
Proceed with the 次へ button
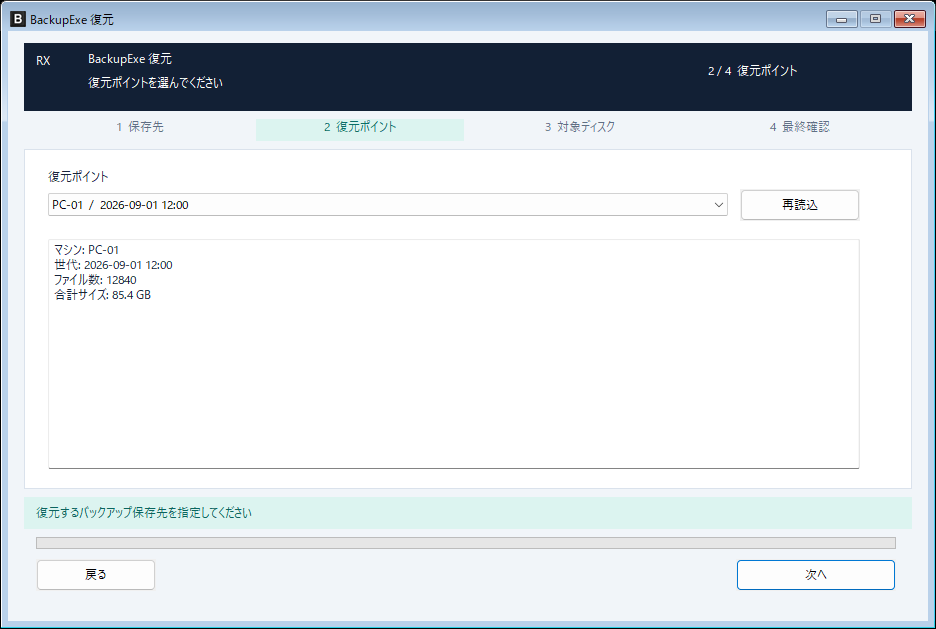pos(815,574)
